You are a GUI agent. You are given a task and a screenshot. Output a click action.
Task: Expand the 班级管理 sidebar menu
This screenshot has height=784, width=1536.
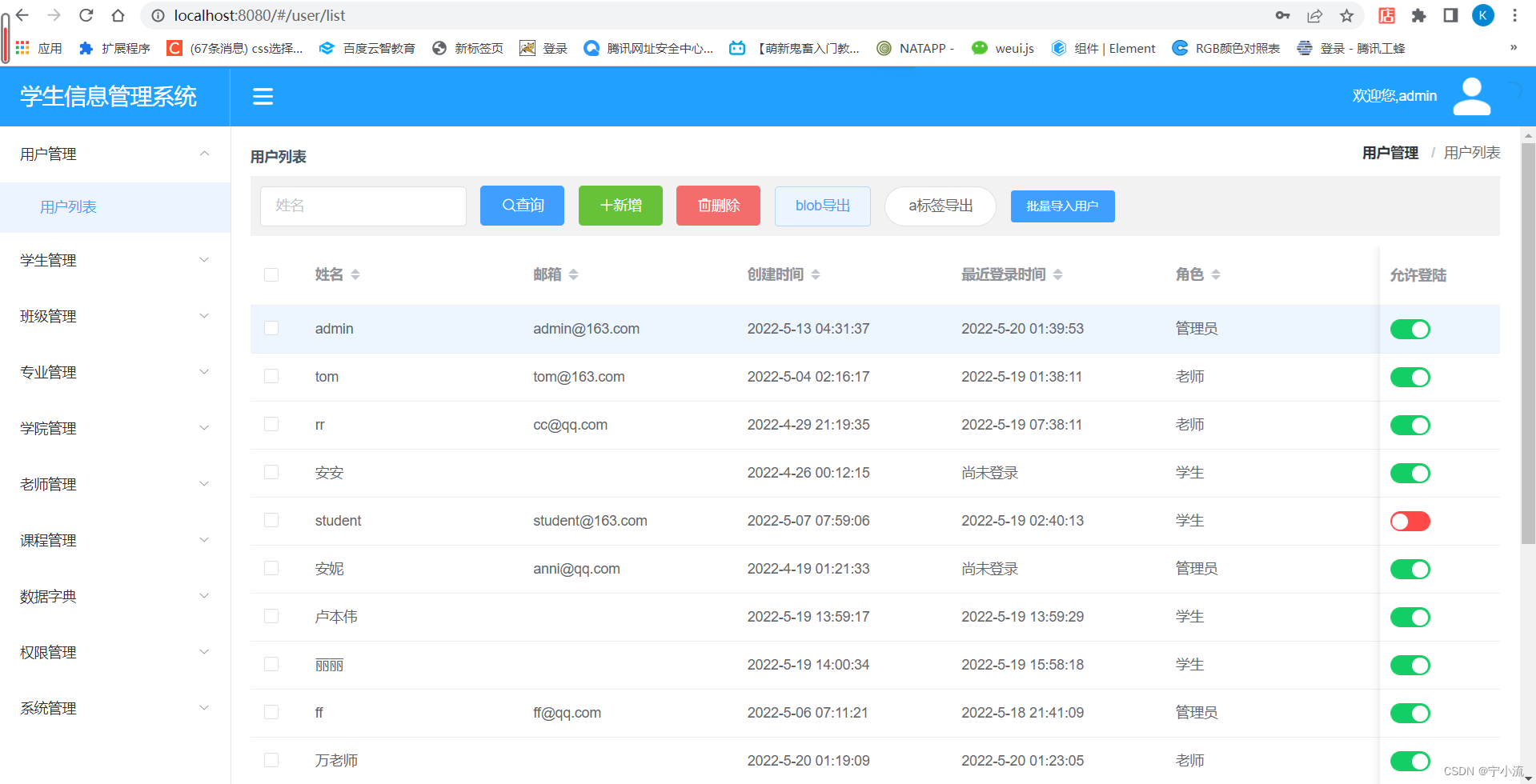[115, 316]
